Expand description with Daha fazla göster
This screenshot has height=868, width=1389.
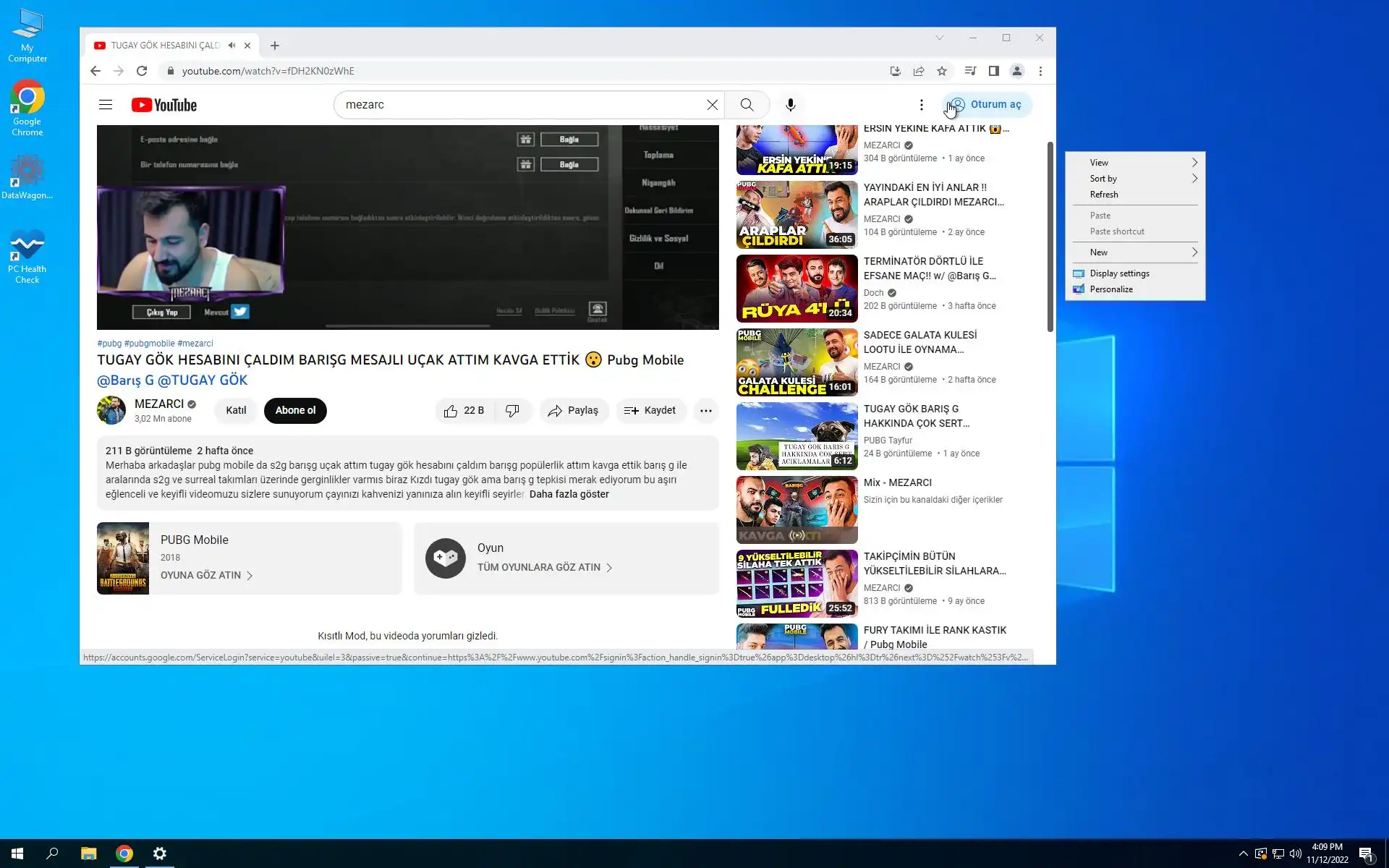tap(569, 494)
